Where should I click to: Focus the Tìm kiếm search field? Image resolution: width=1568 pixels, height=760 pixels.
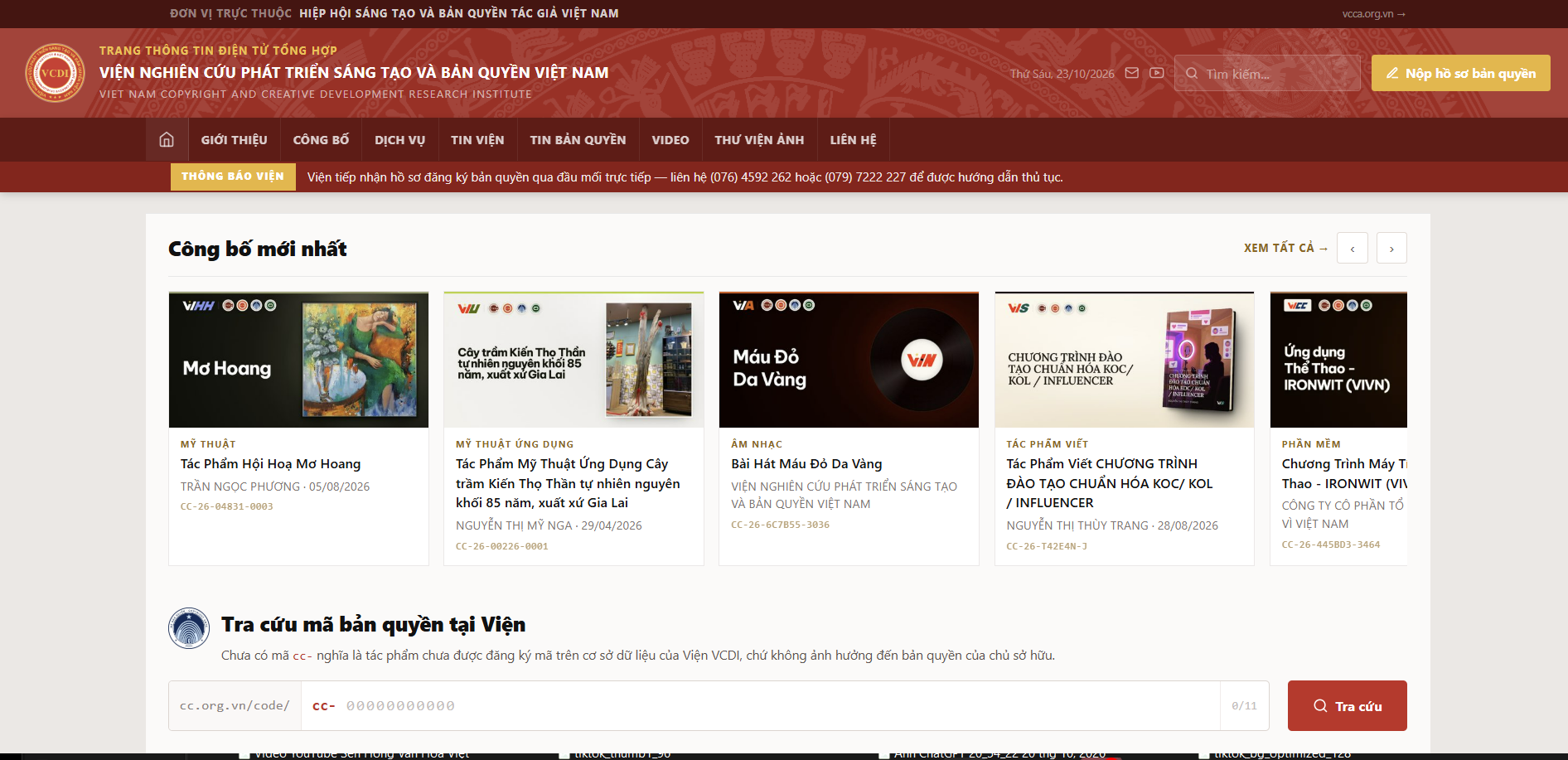pyautogui.click(x=1267, y=73)
